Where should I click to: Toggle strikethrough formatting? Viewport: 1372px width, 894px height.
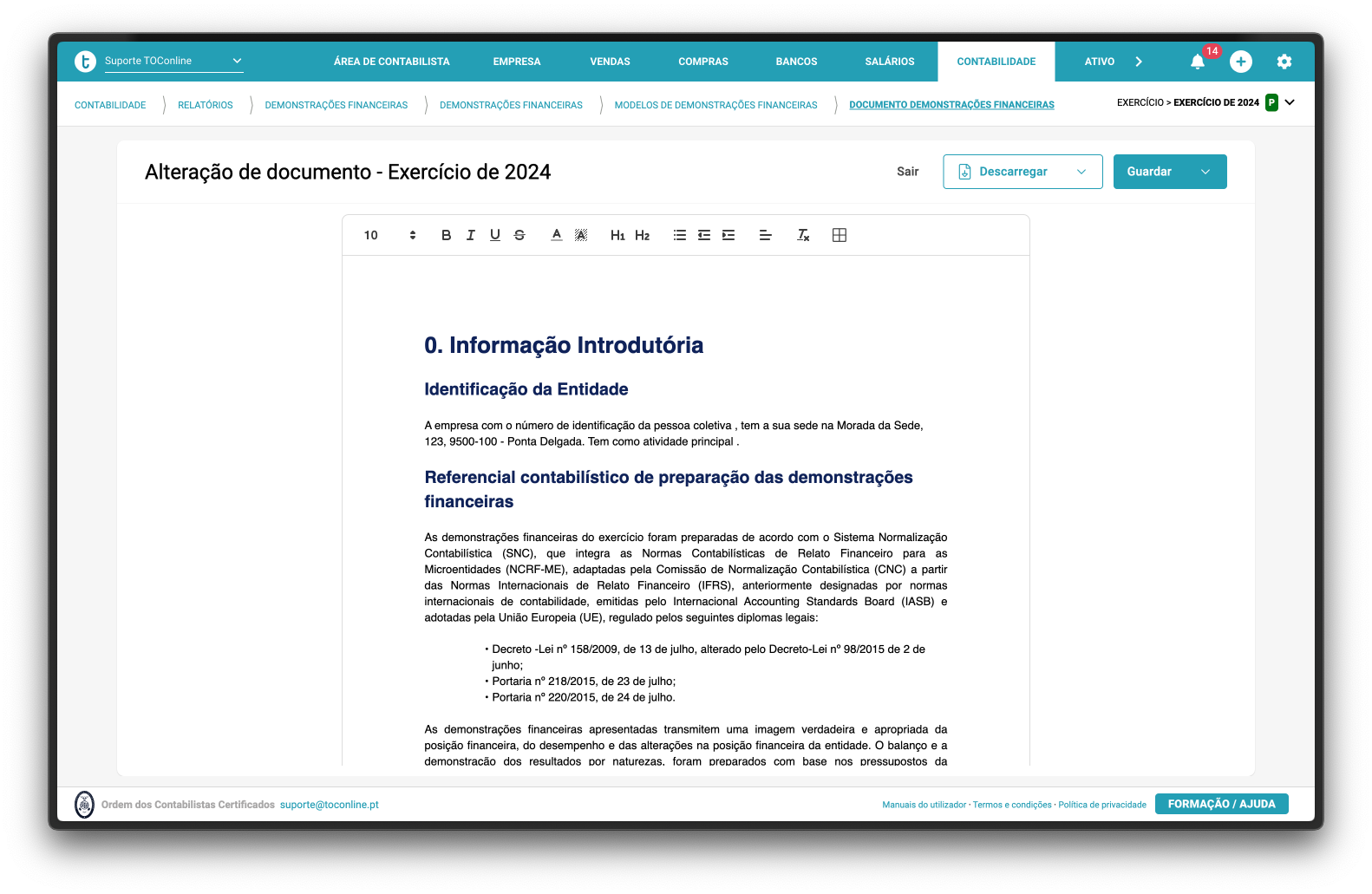[x=519, y=235]
